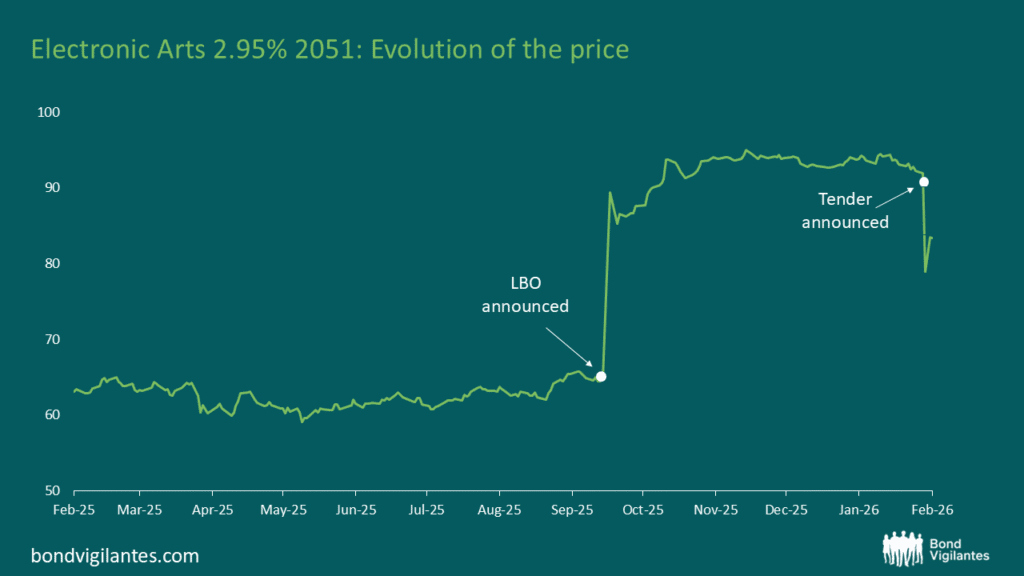Image resolution: width=1024 pixels, height=576 pixels.
Task: Click the Oct-25 x-axis label
Action: point(643,509)
